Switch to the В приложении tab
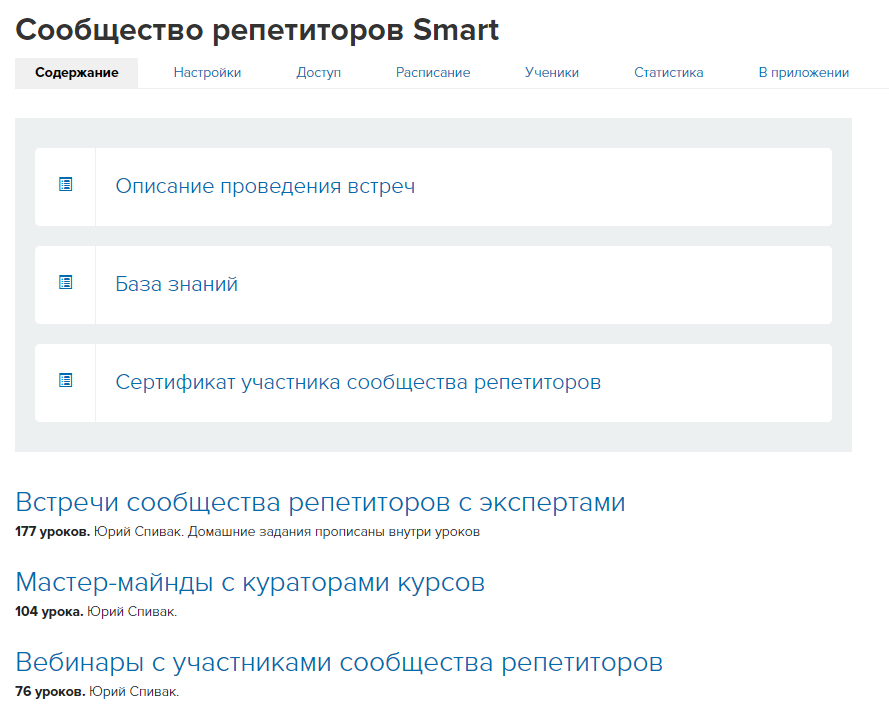Screen dimensions: 889x721 click(803, 73)
